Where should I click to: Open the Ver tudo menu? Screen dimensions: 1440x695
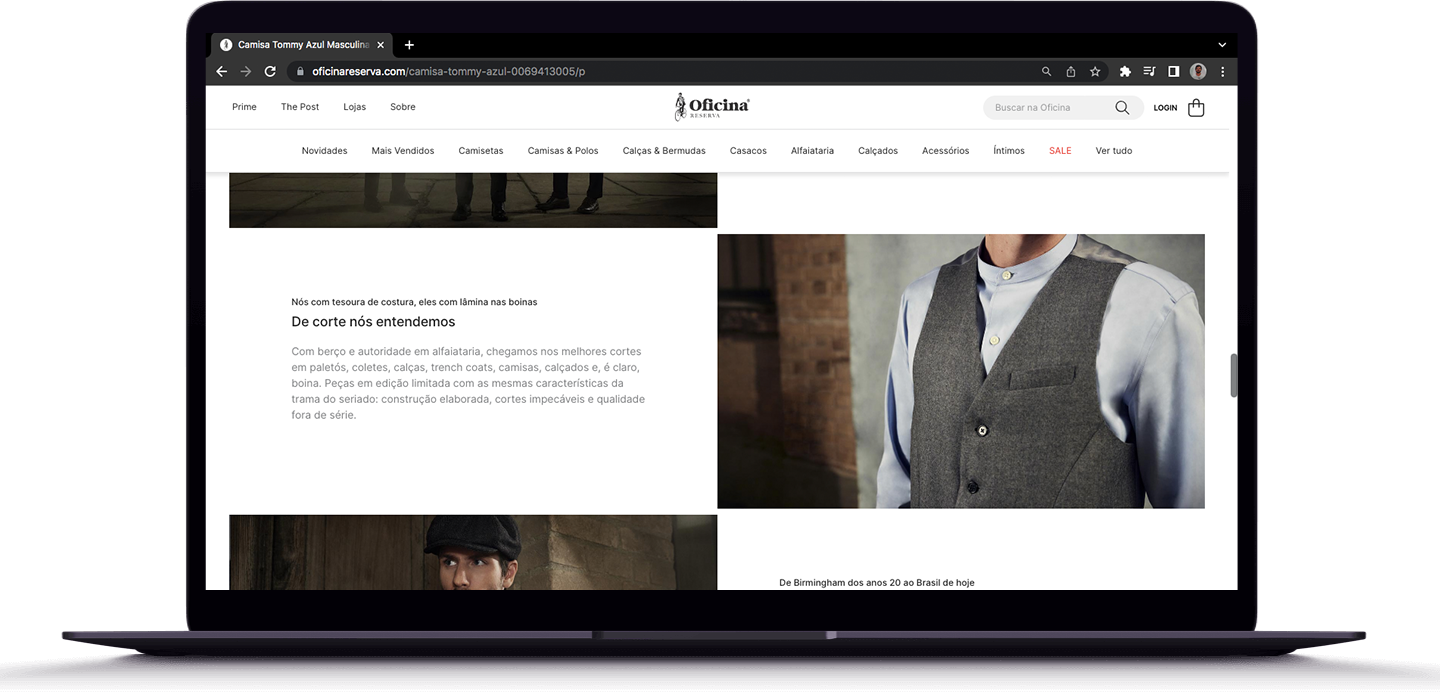1114,151
